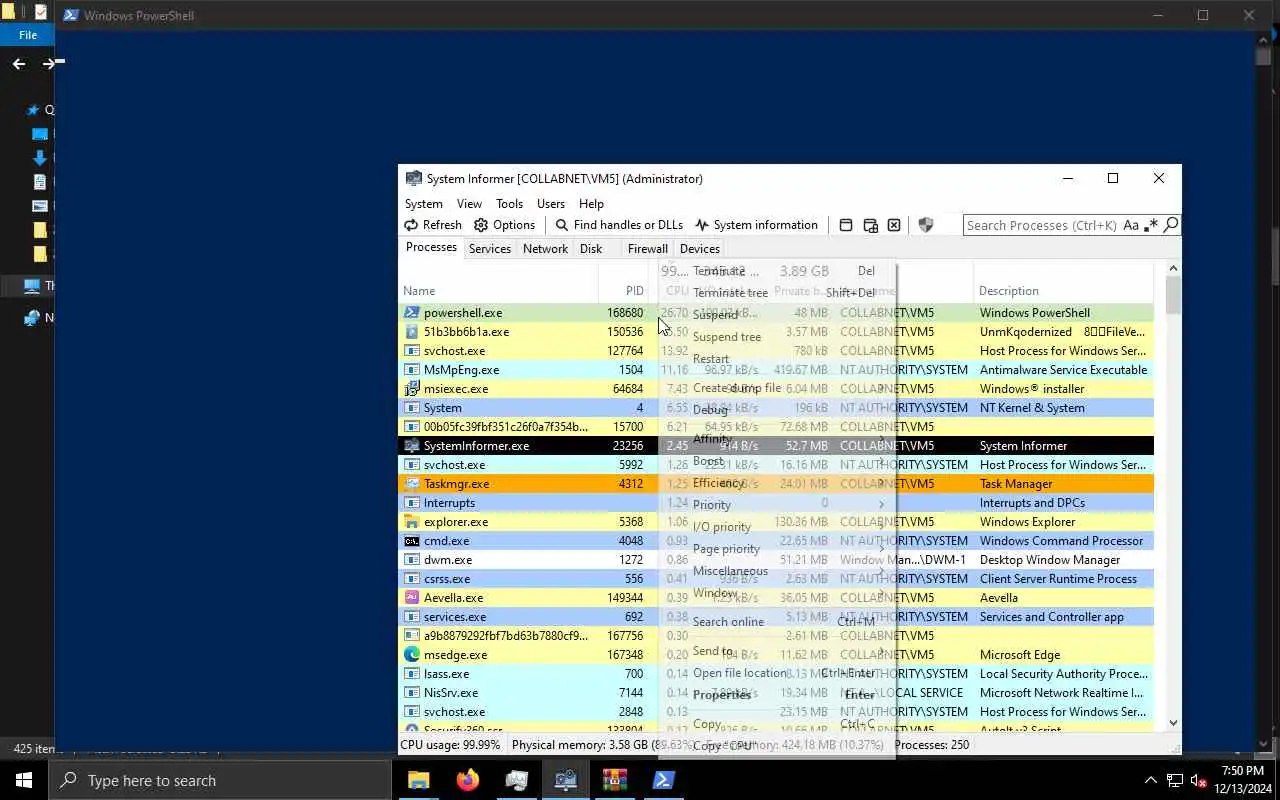The height and width of the screenshot is (800, 1280).
Task: Sort by the Name column header
Action: point(498,291)
